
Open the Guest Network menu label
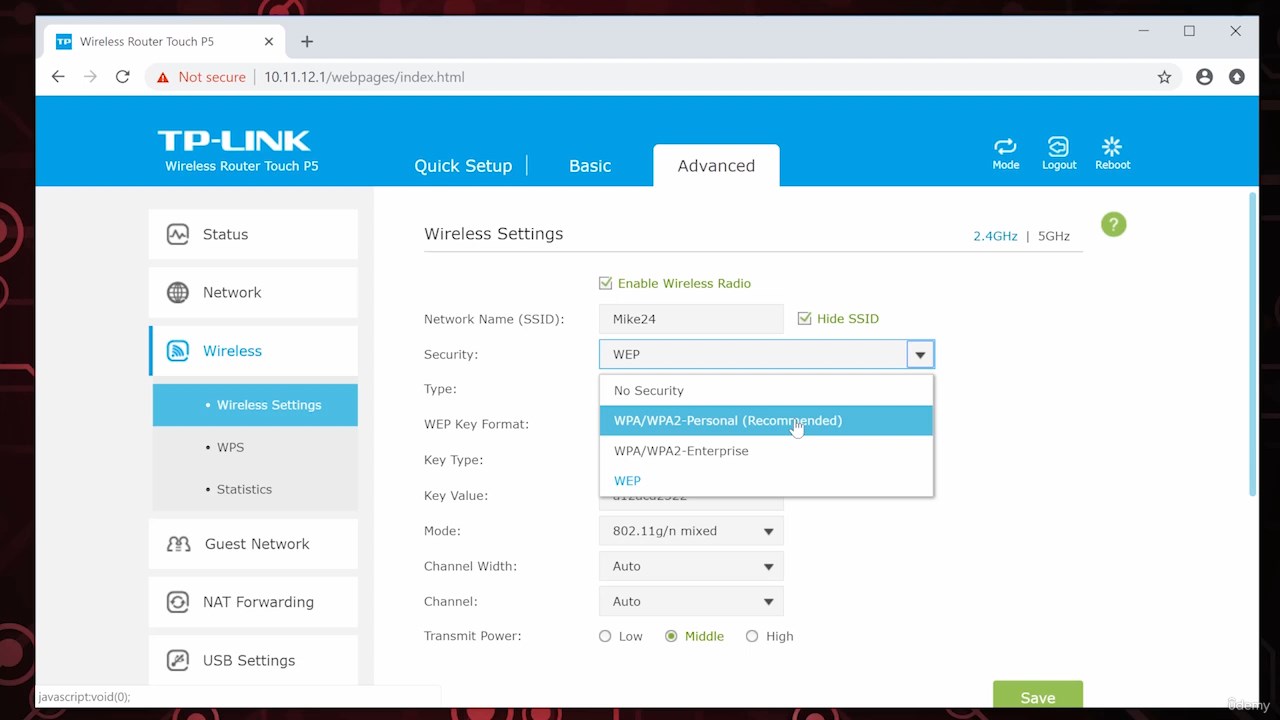257,544
